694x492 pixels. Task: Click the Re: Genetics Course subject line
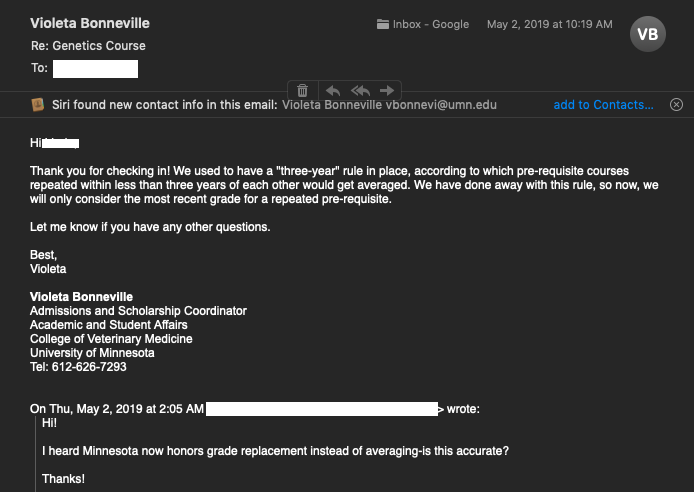[88, 46]
